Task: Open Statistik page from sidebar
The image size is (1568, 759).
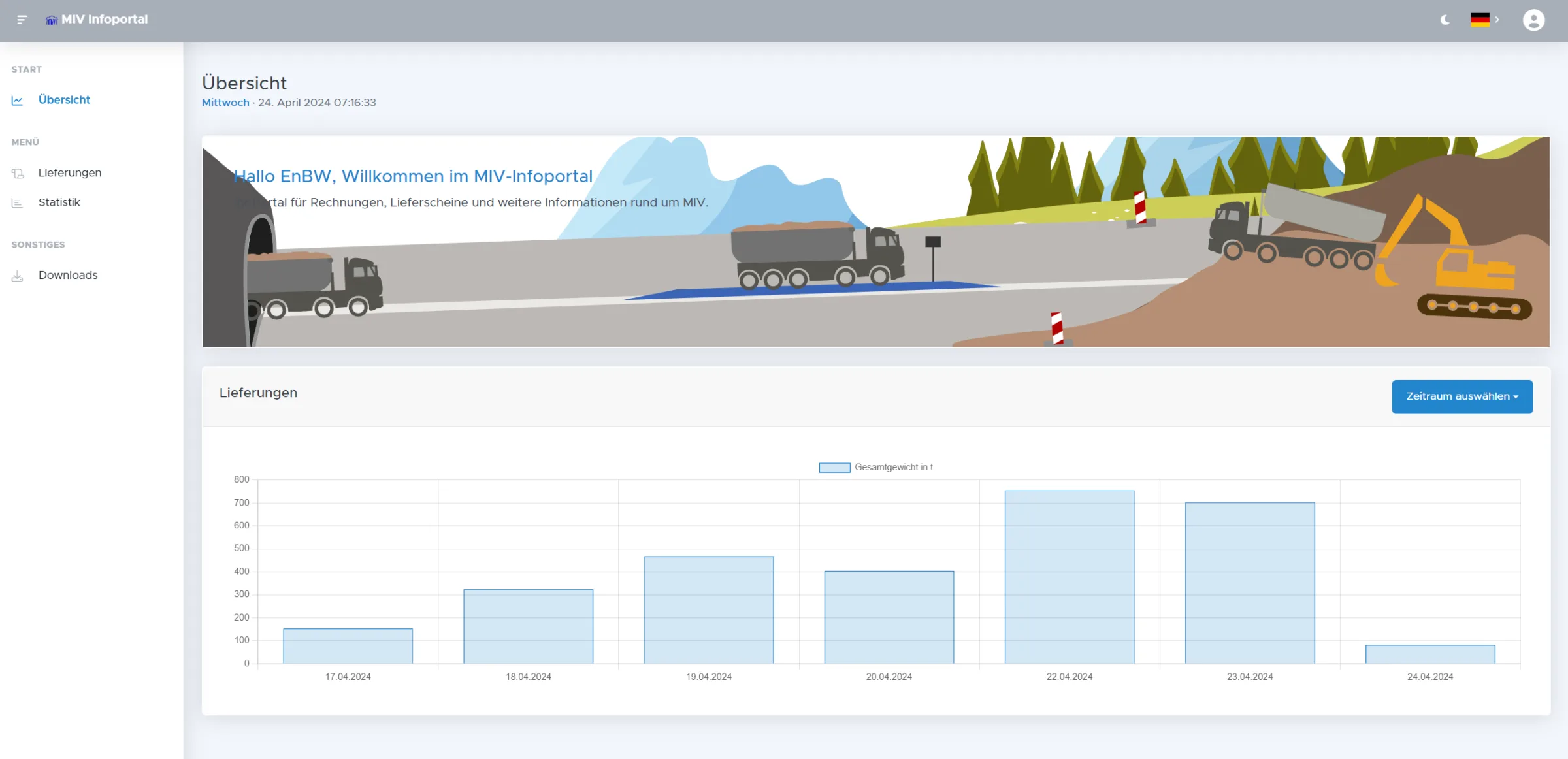Action: point(59,202)
